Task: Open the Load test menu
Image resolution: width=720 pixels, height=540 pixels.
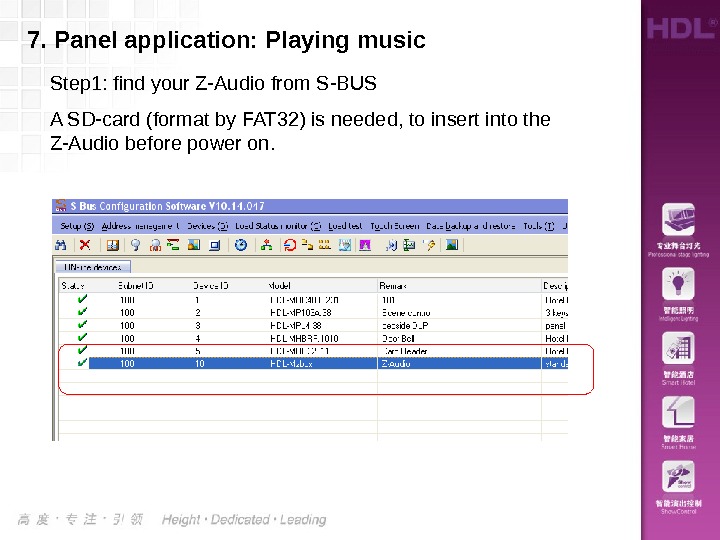Action: tap(345, 226)
